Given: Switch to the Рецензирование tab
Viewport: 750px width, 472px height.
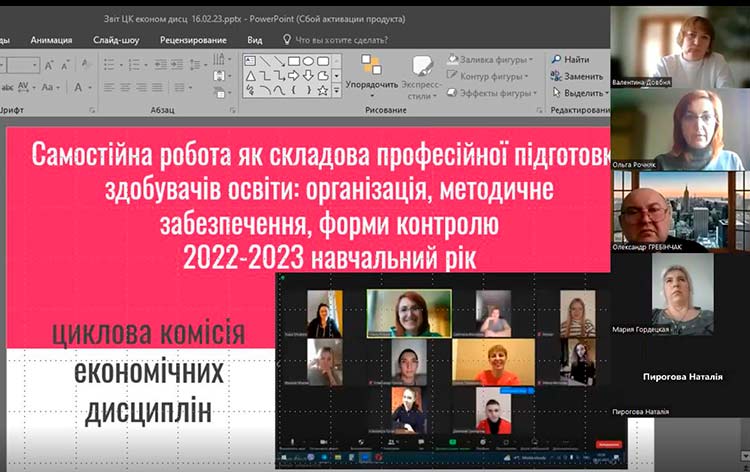Looking at the screenshot, I should pyautogui.click(x=192, y=40).
